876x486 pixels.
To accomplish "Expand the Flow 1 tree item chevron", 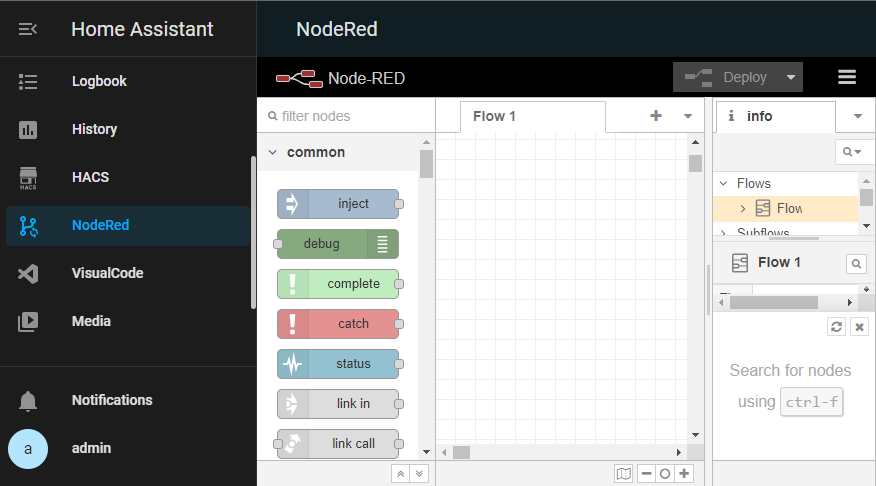I will [x=742, y=208].
